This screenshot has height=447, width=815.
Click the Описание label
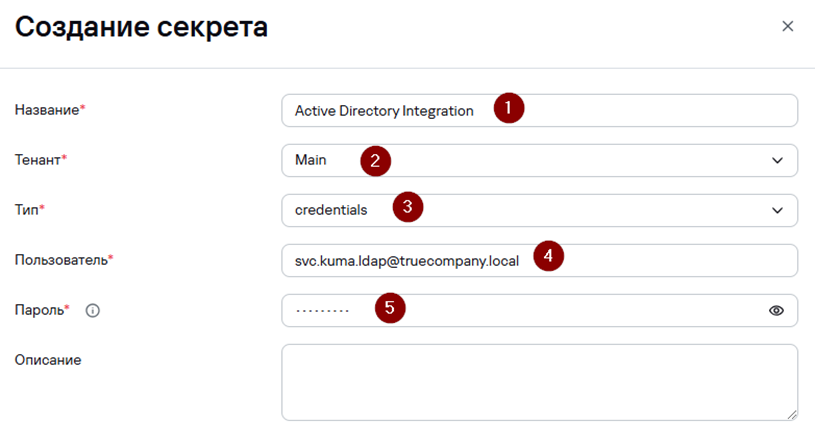48,360
